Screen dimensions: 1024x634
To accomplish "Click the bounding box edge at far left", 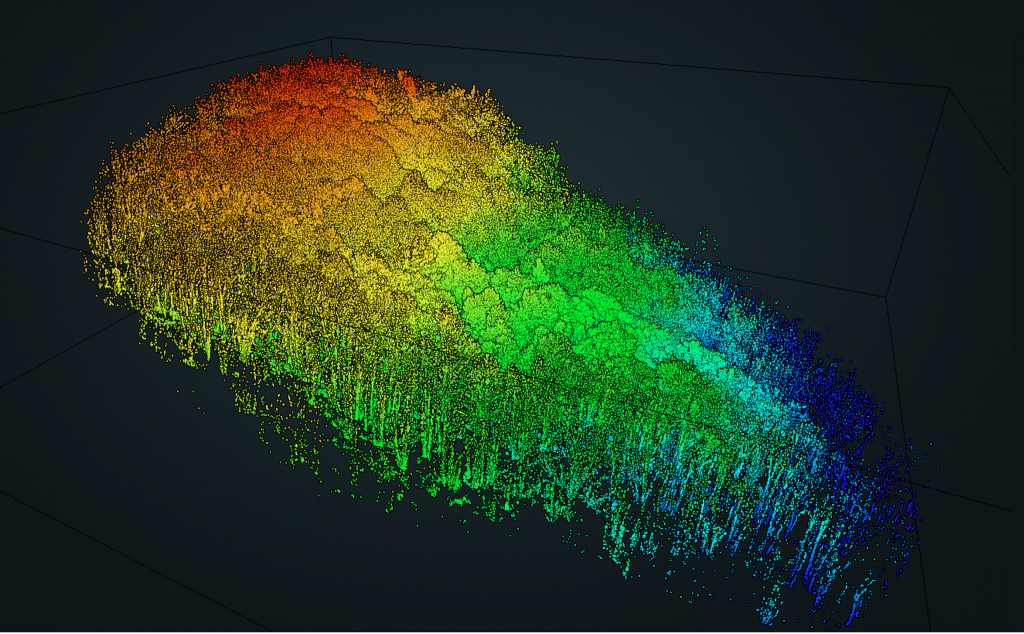I will (40, 240).
